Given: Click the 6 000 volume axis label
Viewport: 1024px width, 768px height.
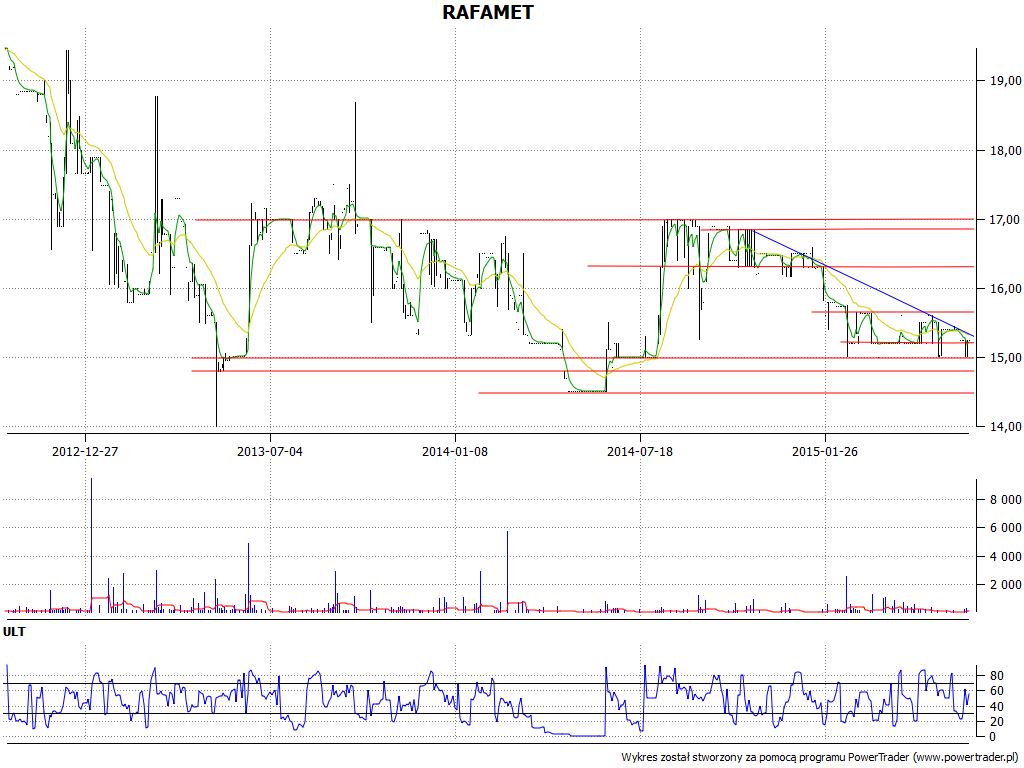Looking at the screenshot, I should tap(1006, 528).
